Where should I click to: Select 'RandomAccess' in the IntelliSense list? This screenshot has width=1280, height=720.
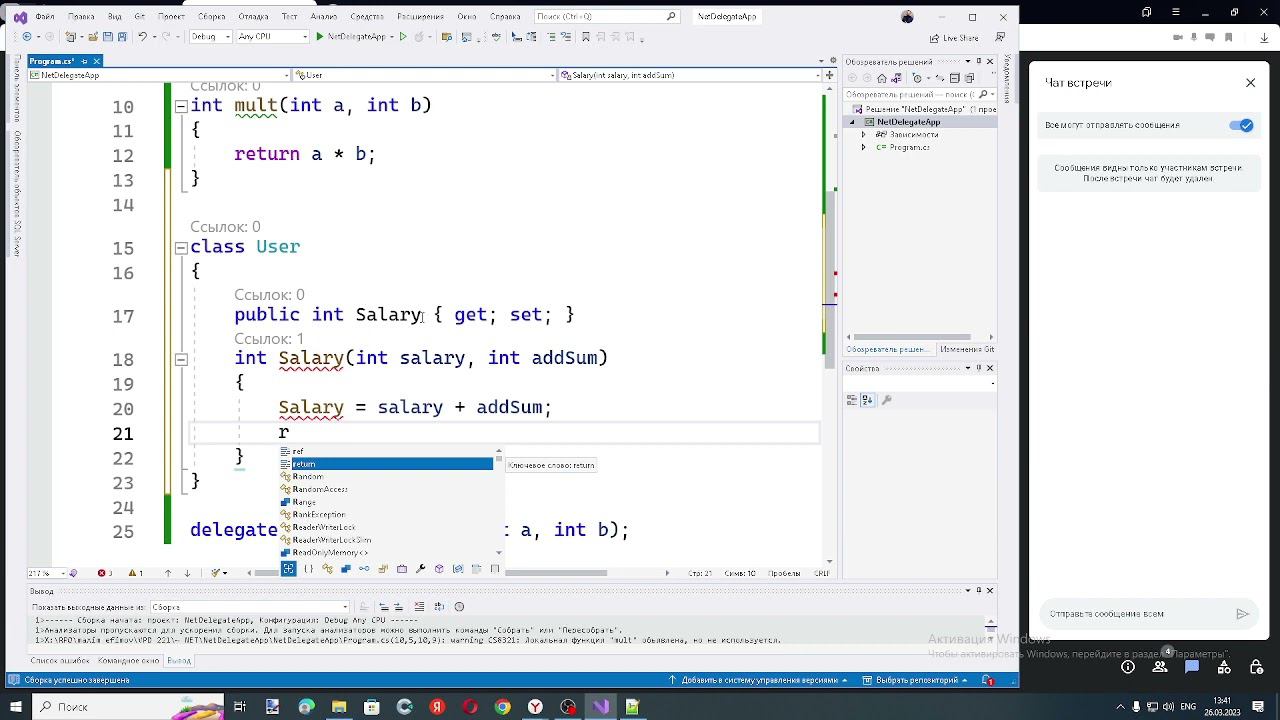[x=386, y=489]
